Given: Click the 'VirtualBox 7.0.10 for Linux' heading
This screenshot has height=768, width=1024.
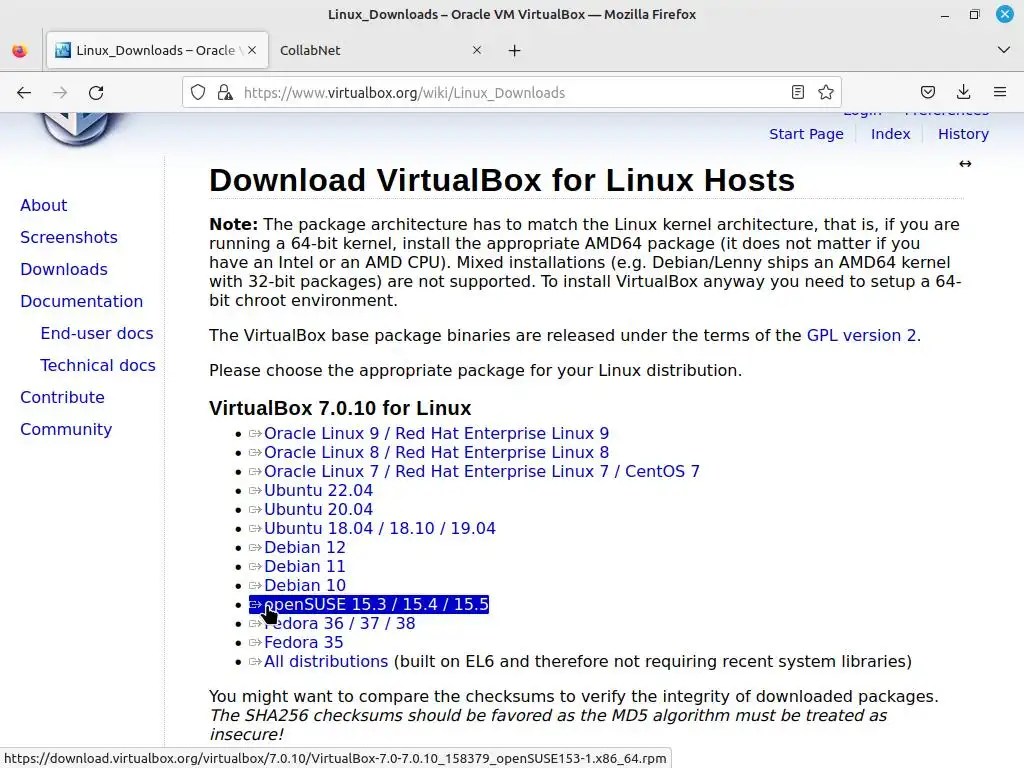Looking at the screenshot, I should point(340,408).
